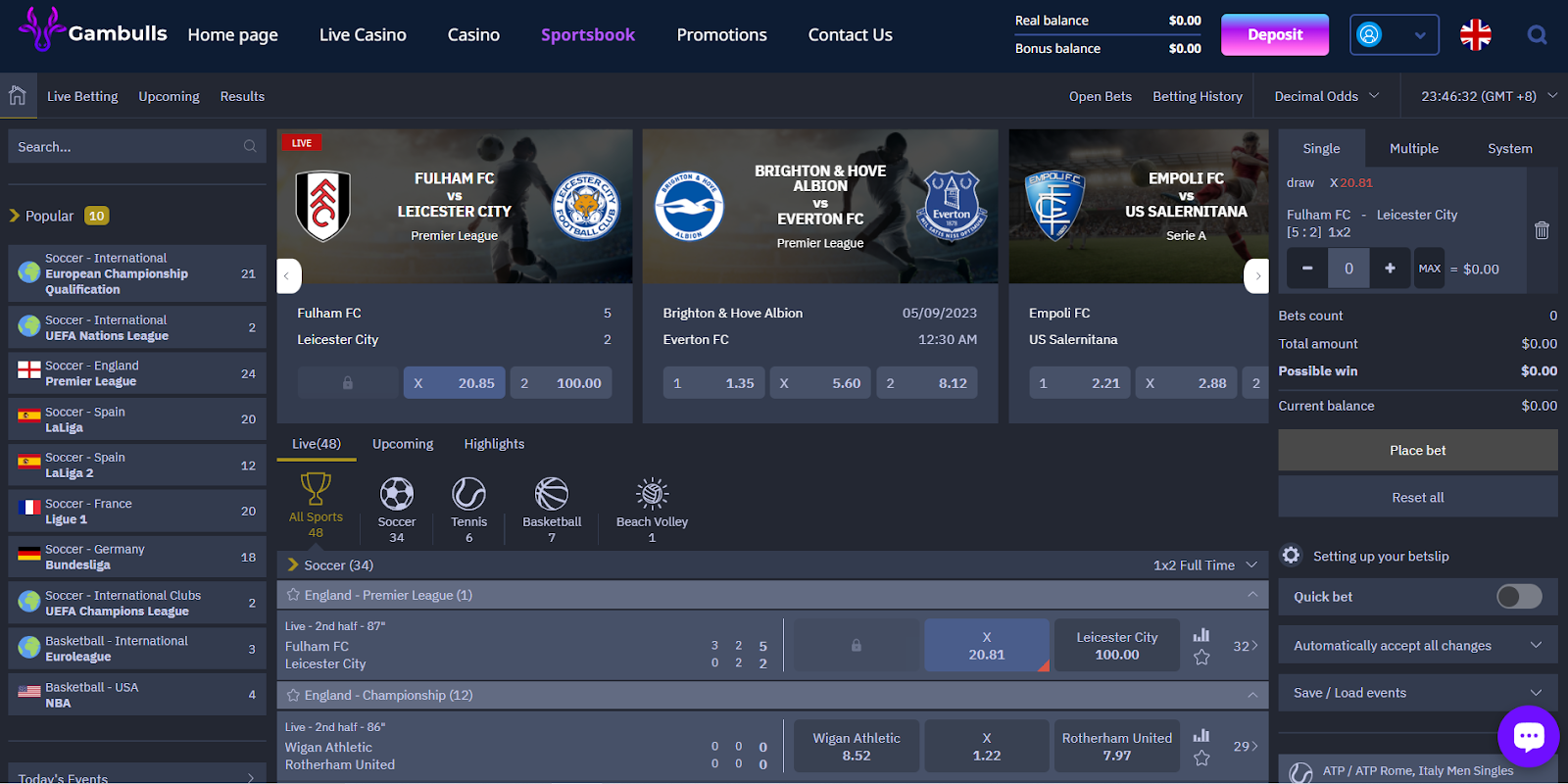Star the England Premier League group

293,595
